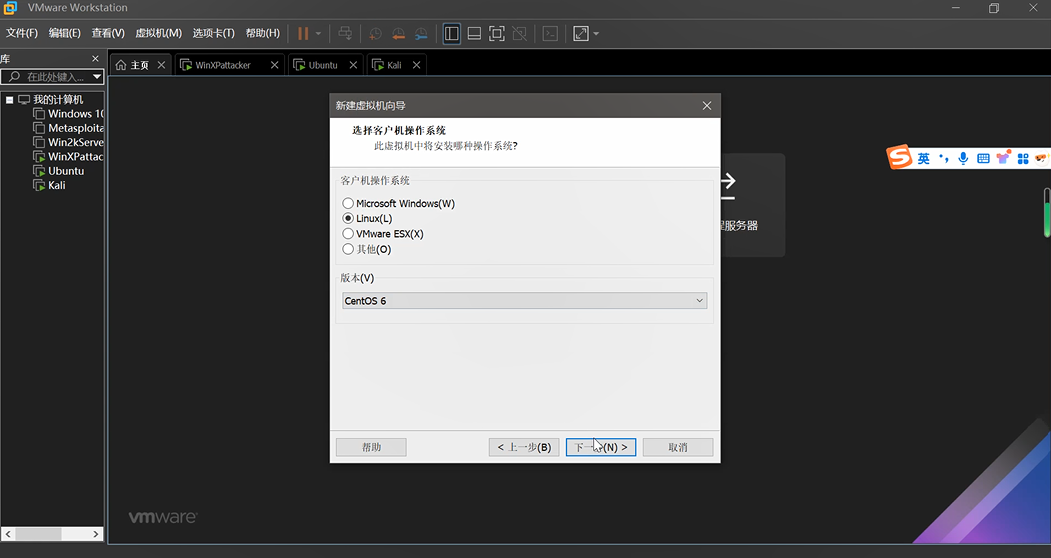Screen dimensions: 1051x558
Task: Click the library scrollbar left arrow
Action: (x=8, y=534)
